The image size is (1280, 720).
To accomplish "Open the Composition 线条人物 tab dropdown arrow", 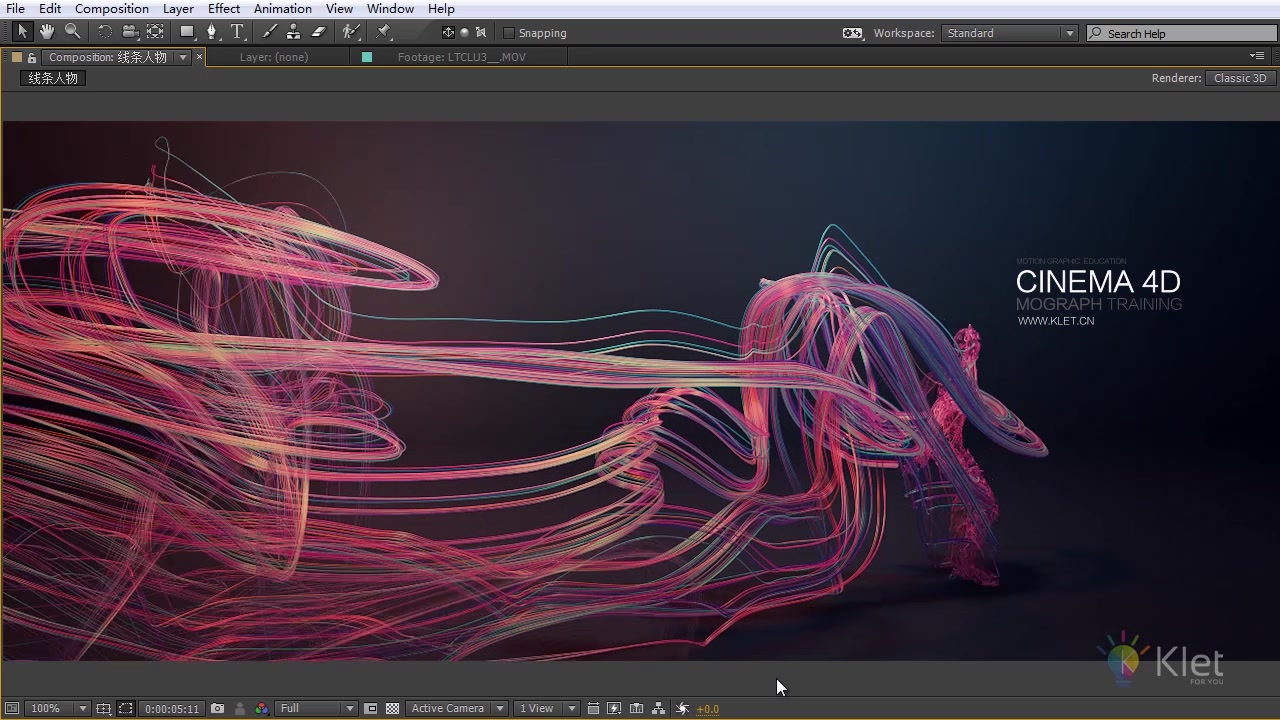I will [x=183, y=58].
